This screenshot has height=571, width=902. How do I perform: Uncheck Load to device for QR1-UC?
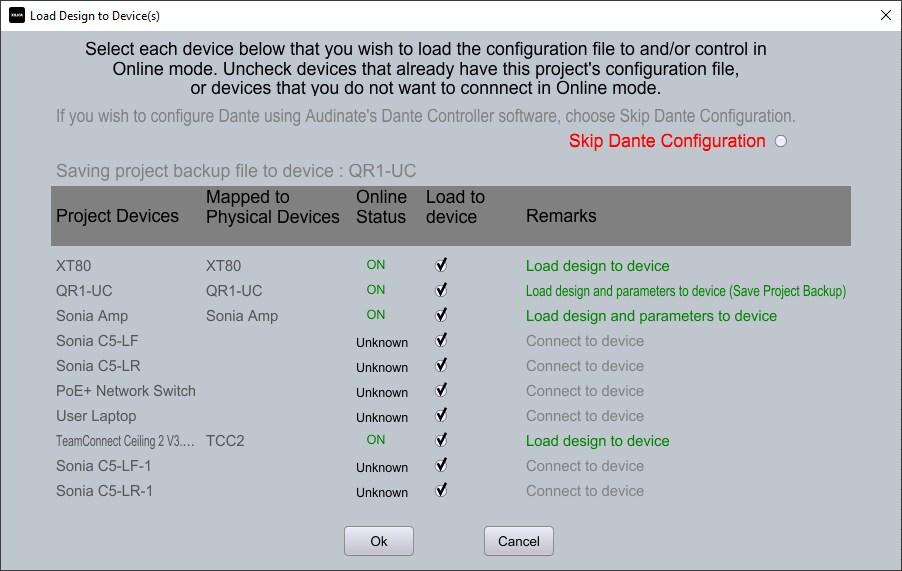[441, 290]
